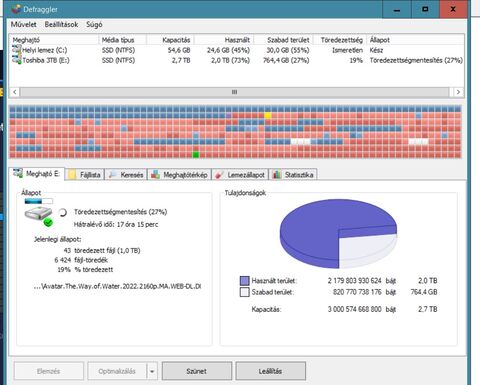Screen dimensions: 480x385
Task: Click the Helyi lemez (C:) drive icon
Action: pos(16,50)
